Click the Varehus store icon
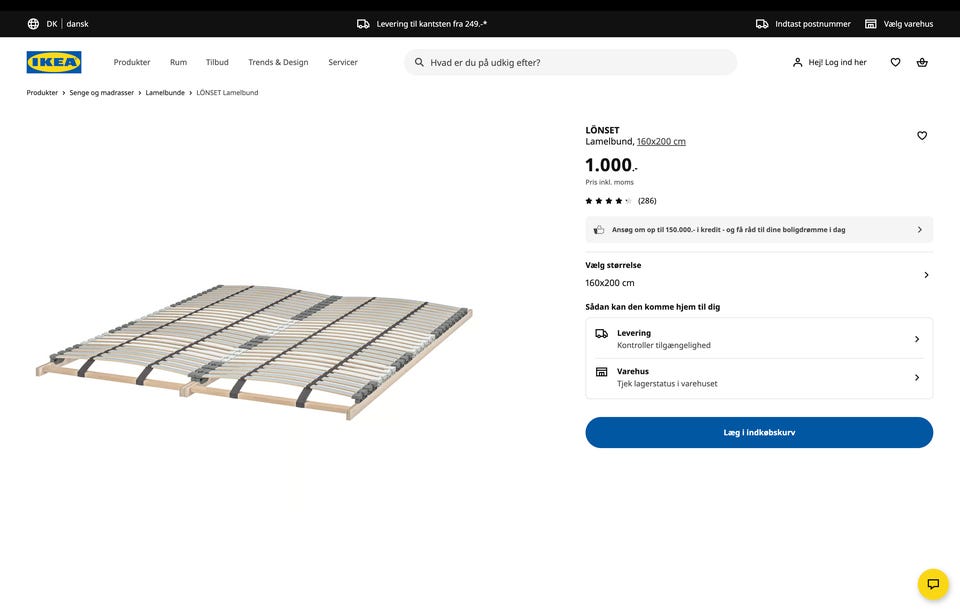960x611 pixels. (601, 372)
